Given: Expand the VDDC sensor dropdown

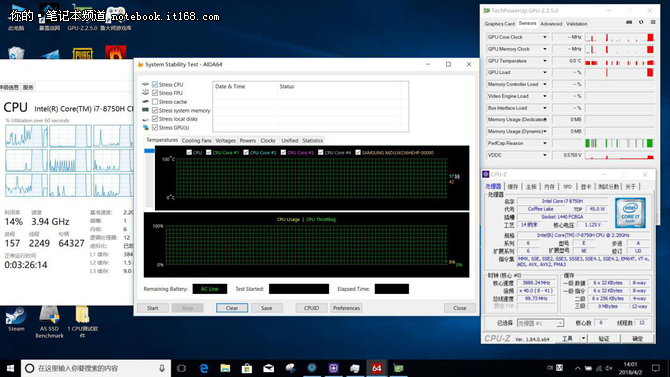Looking at the screenshot, I should tap(545, 155).
